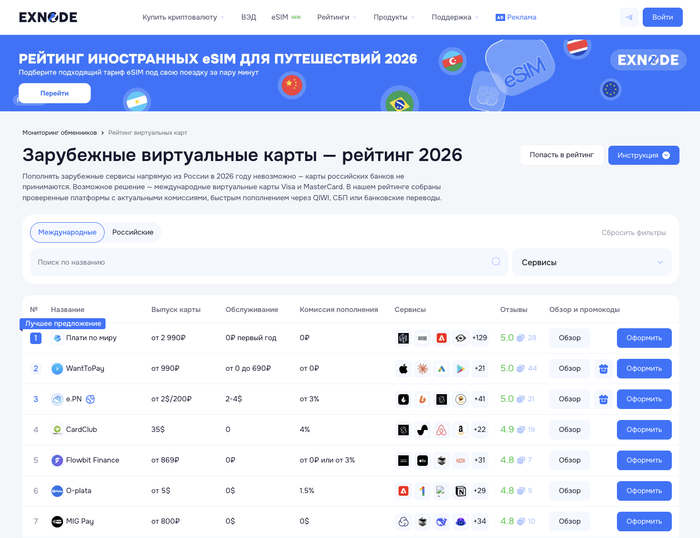This screenshot has height=538, width=700.
Task: Click the eSIM promo banner image
Action: point(350,73)
